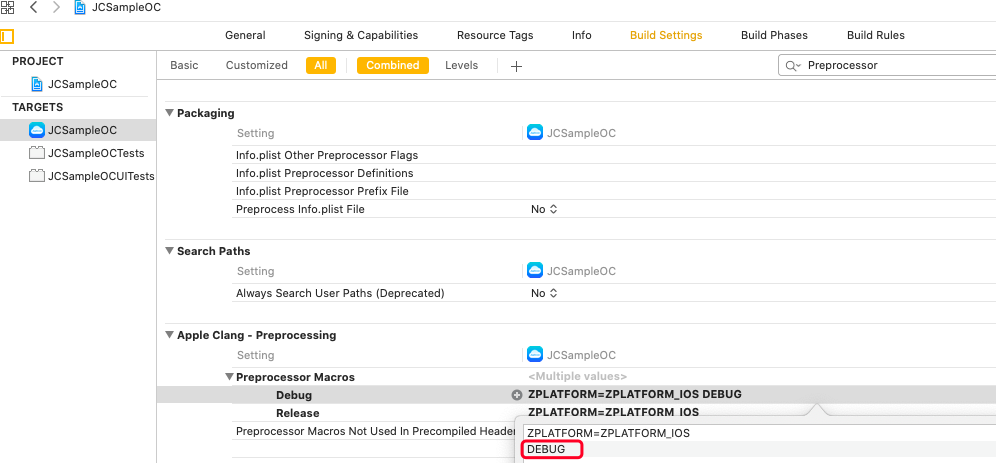The image size is (996, 463).
Task: Select Info.plist Preprocessor Prefix File row
Action: click(614, 191)
